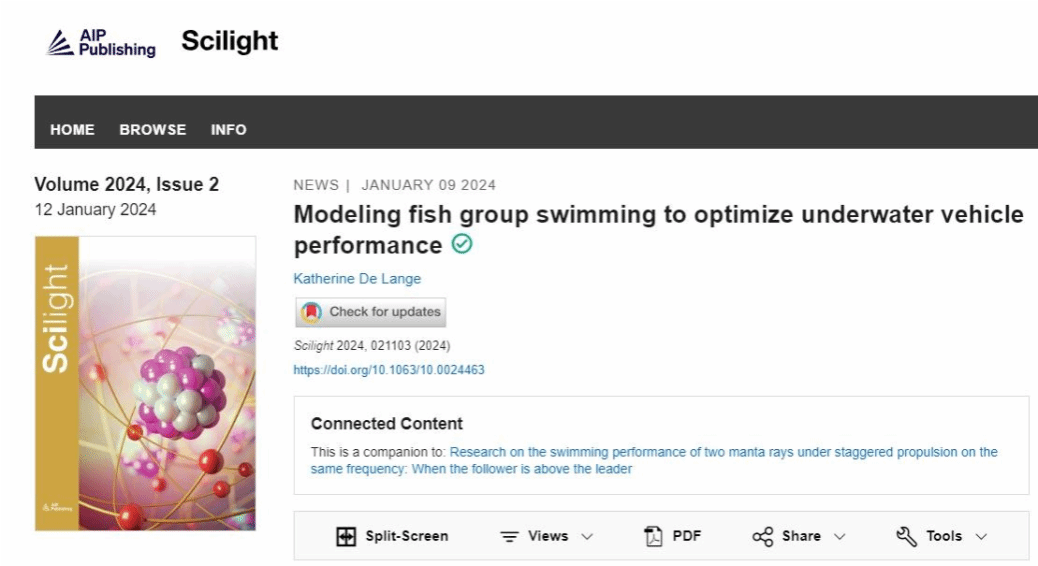The image size is (1038, 566).
Task: Open the HOME menu item
Action: pos(72,129)
